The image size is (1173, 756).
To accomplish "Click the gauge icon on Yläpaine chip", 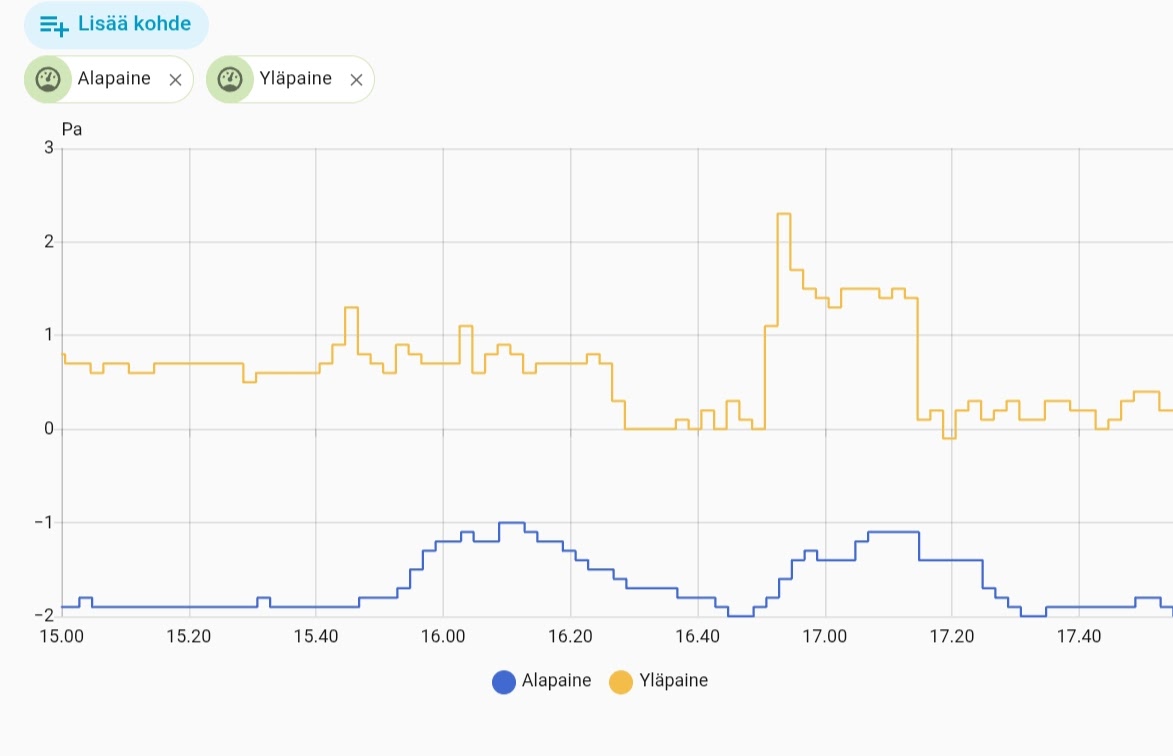I will pyautogui.click(x=229, y=80).
